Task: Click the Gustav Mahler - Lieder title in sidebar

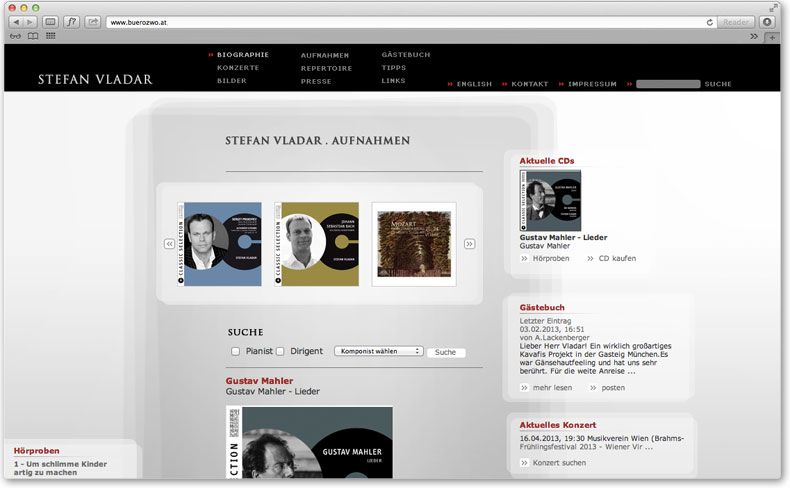Action: tap(563, 238)
